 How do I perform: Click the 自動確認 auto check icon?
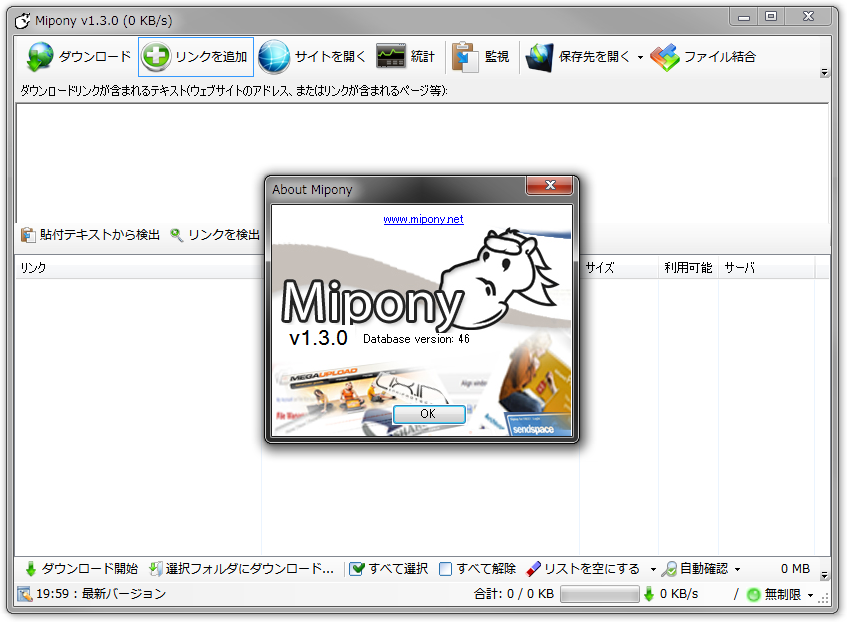(x=669, y=569)
